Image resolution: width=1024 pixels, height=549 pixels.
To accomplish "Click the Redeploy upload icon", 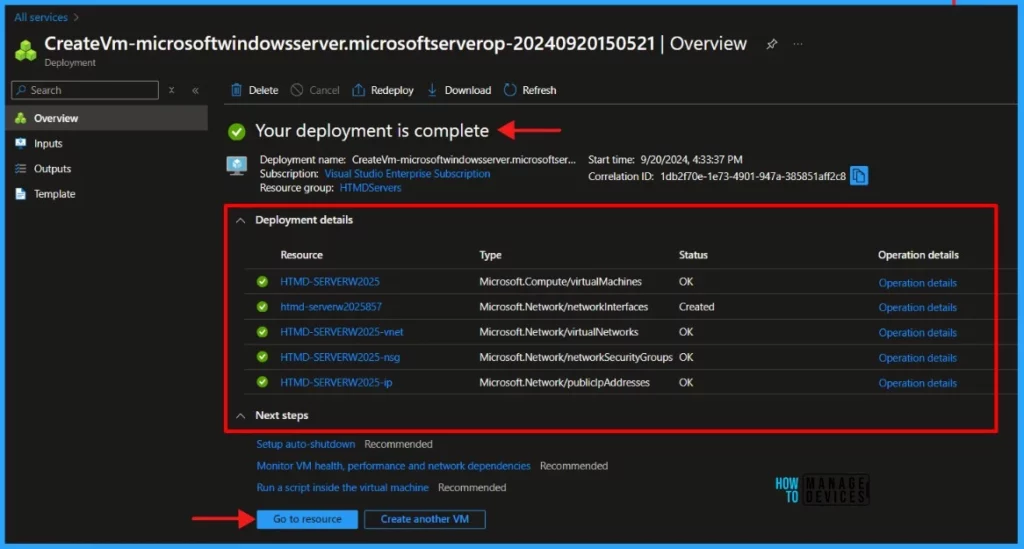I will (359, 90).
